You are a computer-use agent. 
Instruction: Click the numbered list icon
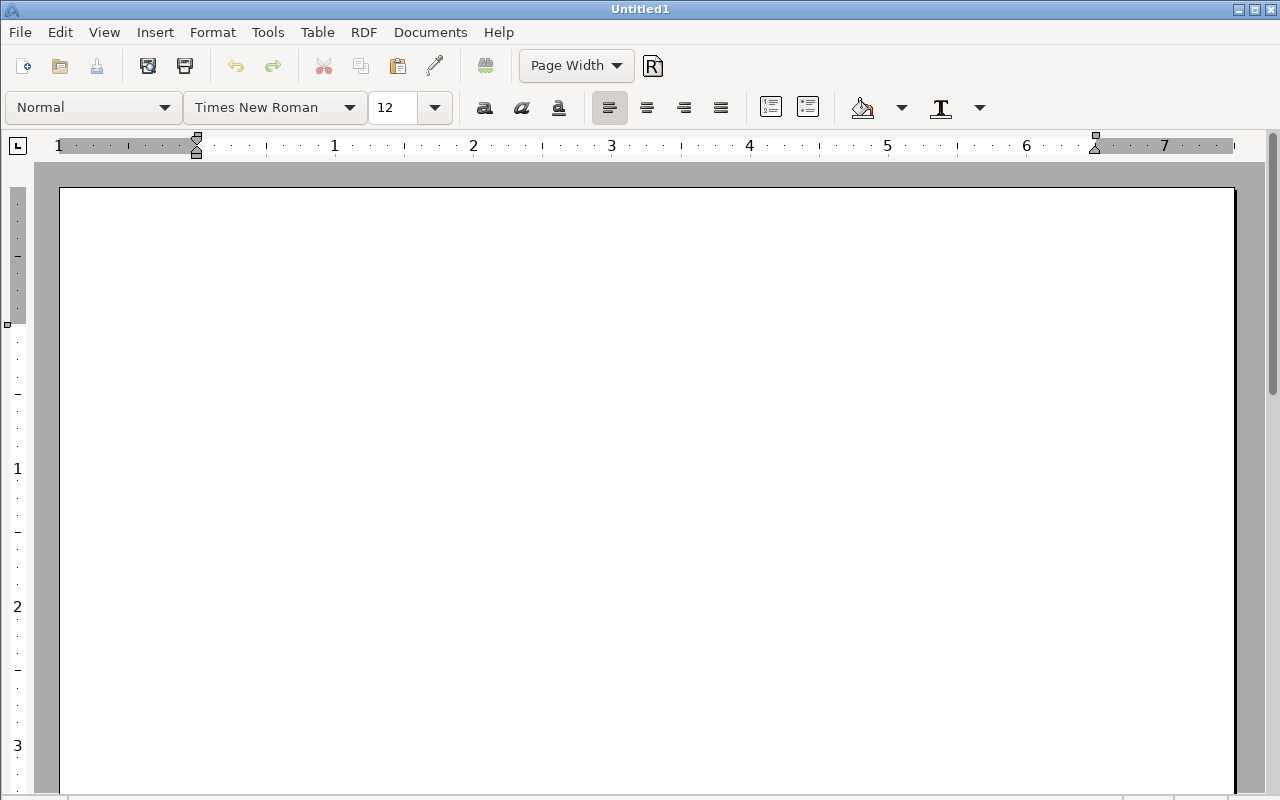click(771, 107)
